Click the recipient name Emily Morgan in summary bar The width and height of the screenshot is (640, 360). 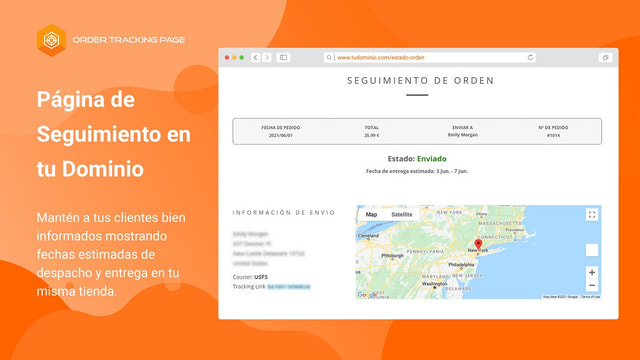[x=462, y=135]
